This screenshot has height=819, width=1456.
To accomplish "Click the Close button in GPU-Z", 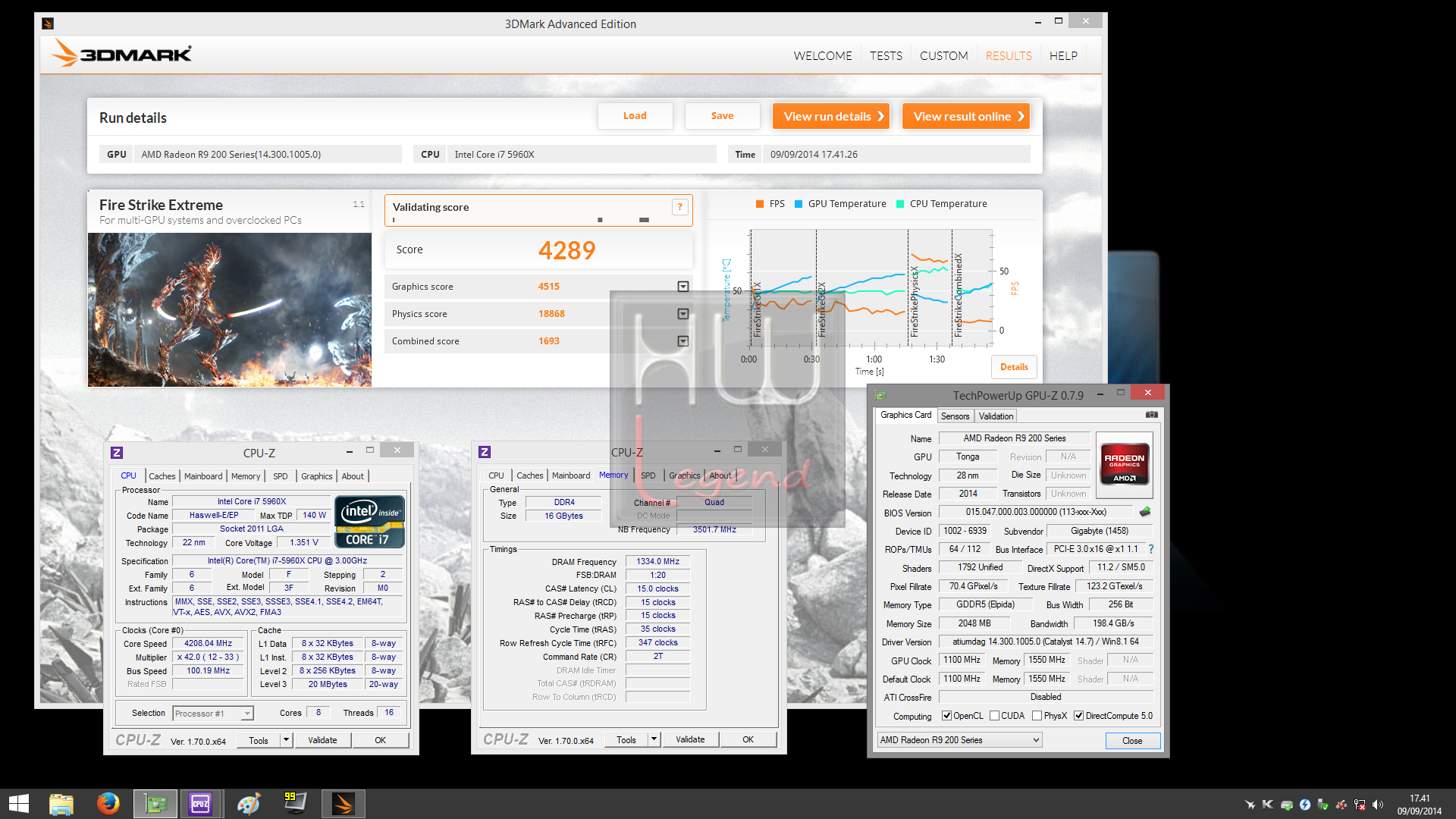I will point(1132,741).
